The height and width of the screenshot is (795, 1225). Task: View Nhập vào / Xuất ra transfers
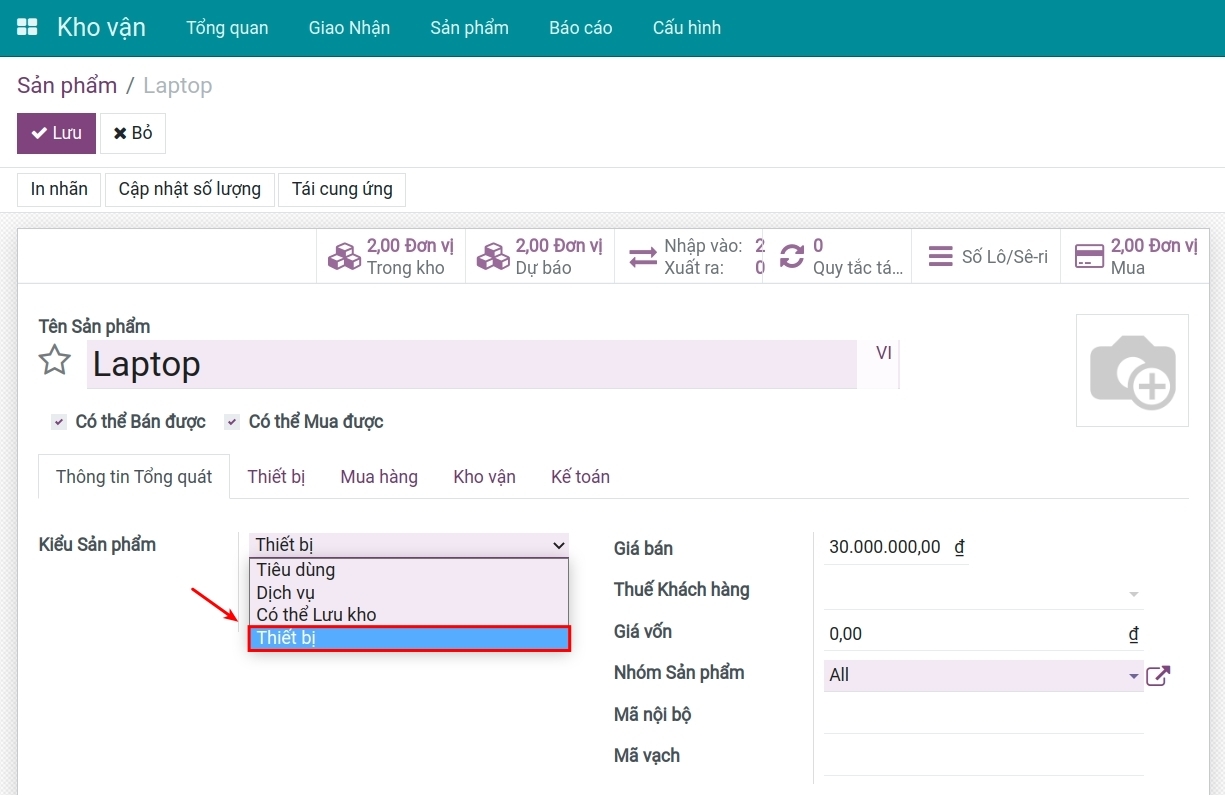pos(690,257)
